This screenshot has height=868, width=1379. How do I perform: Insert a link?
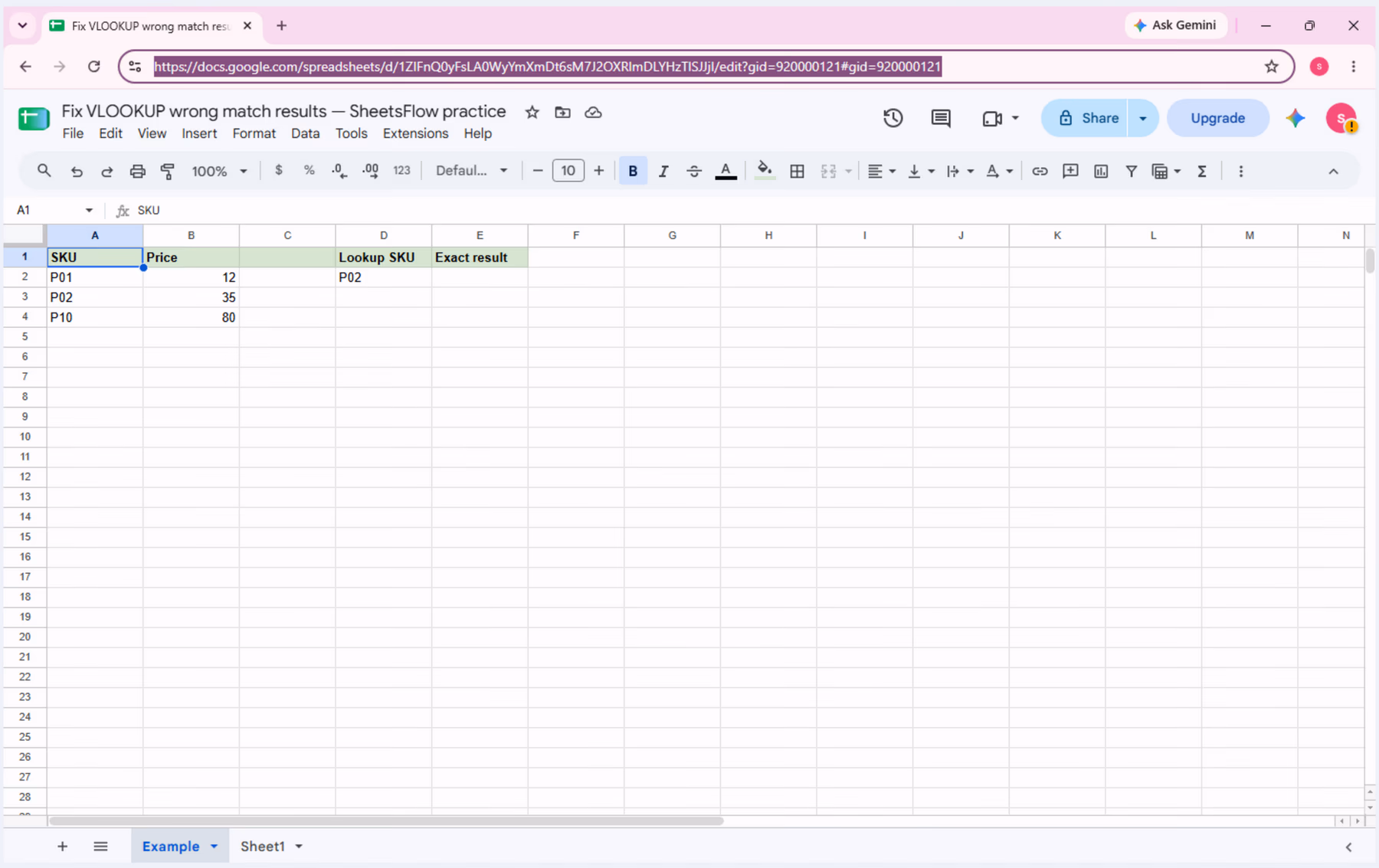1040,171
